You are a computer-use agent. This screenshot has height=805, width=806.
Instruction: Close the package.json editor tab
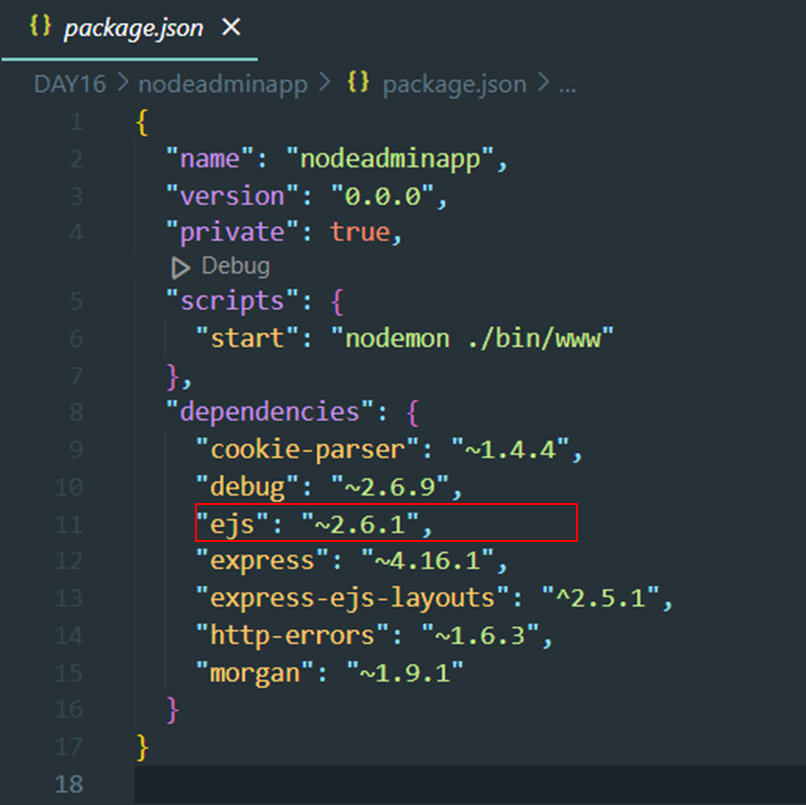231,27
